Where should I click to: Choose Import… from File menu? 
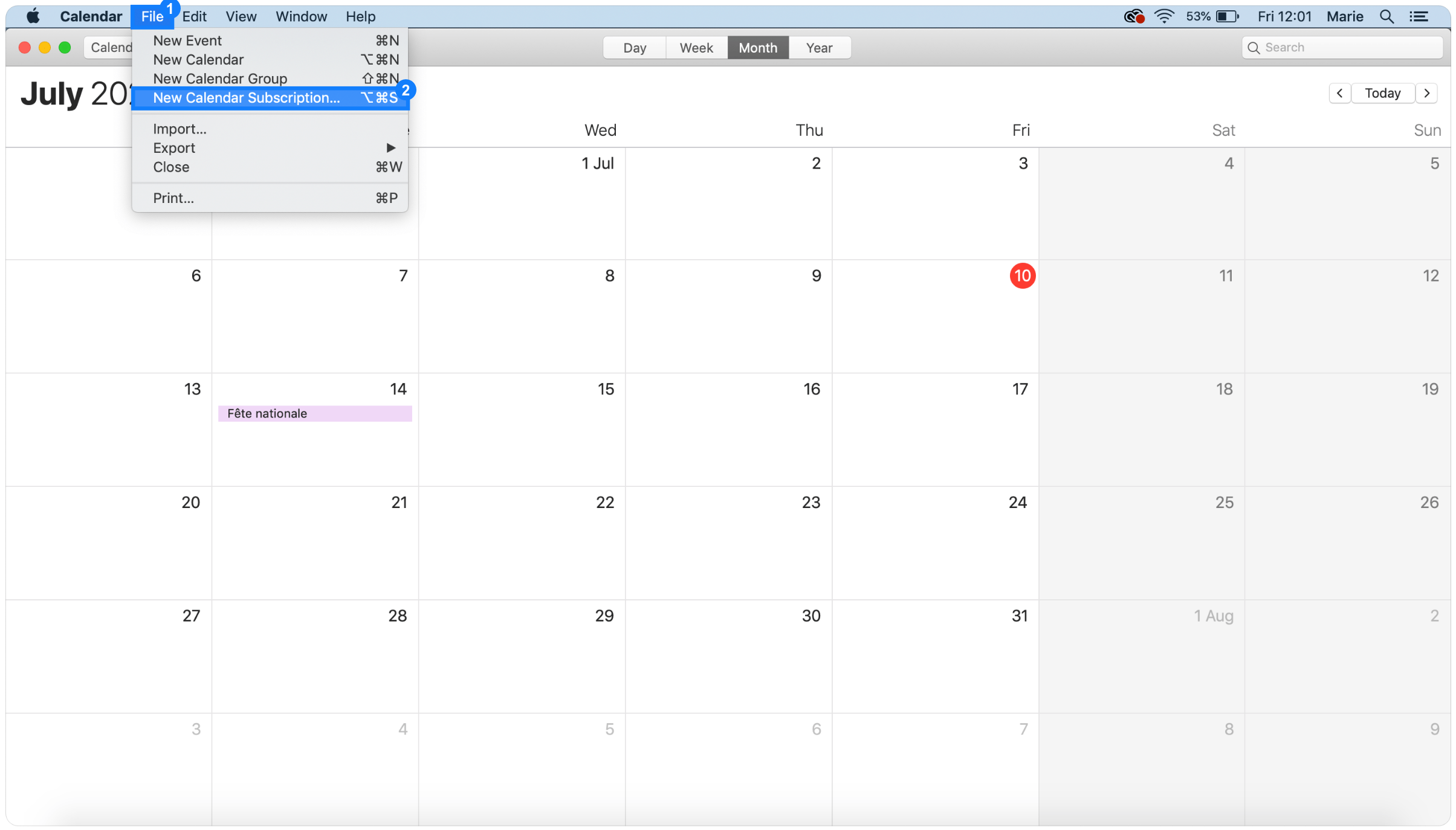(270, 129)
